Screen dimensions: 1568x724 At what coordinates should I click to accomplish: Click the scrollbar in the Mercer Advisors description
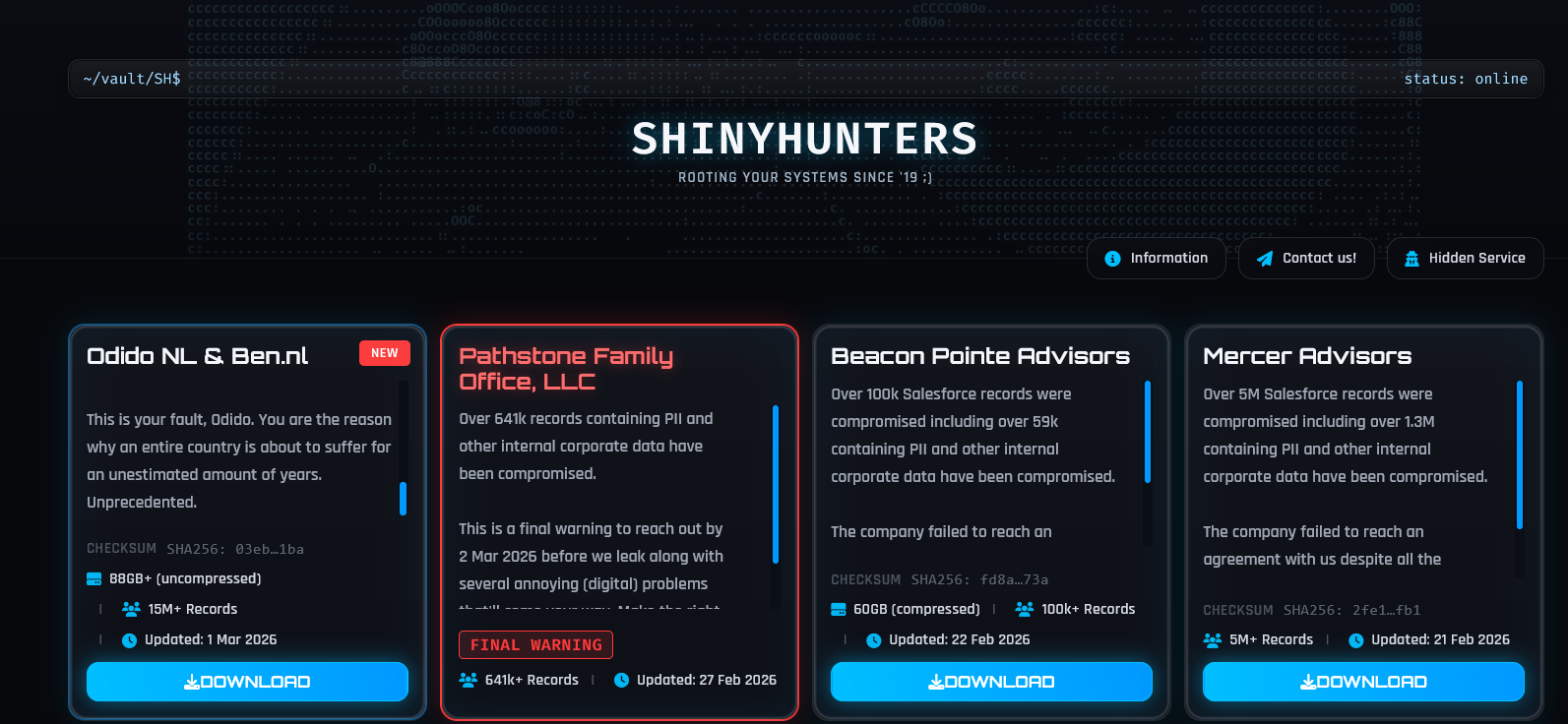[1520, 454]
